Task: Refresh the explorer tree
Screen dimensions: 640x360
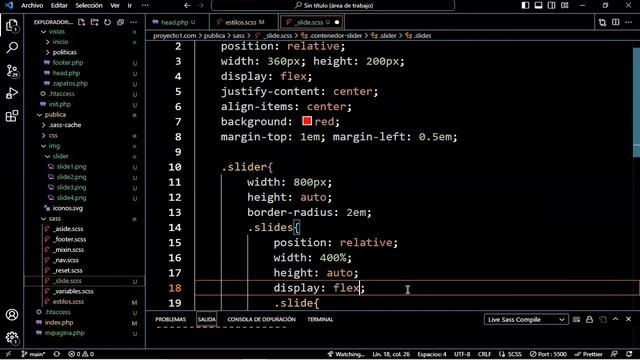Action: click(x=108, y=22)
